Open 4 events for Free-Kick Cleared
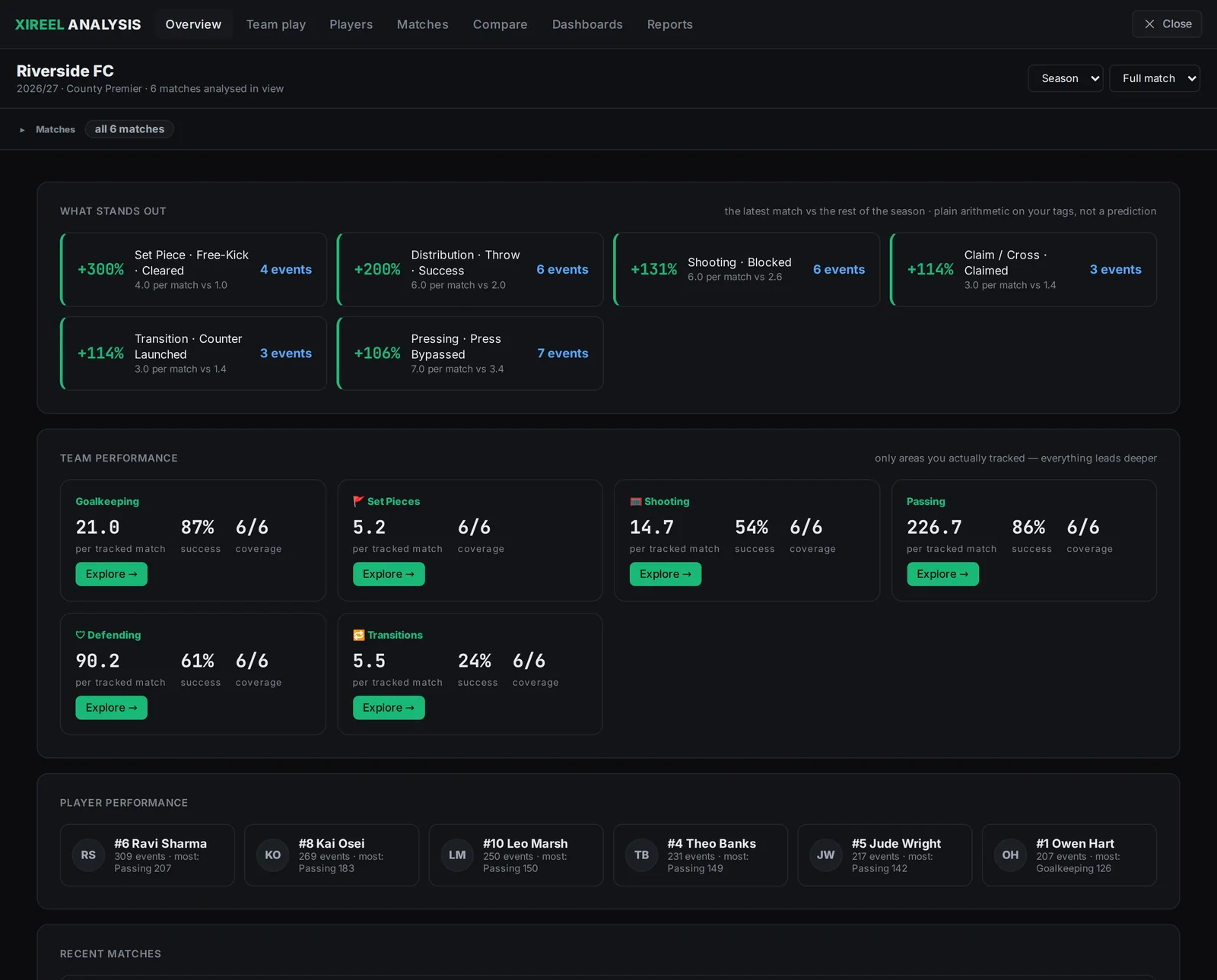 [286, 270]
